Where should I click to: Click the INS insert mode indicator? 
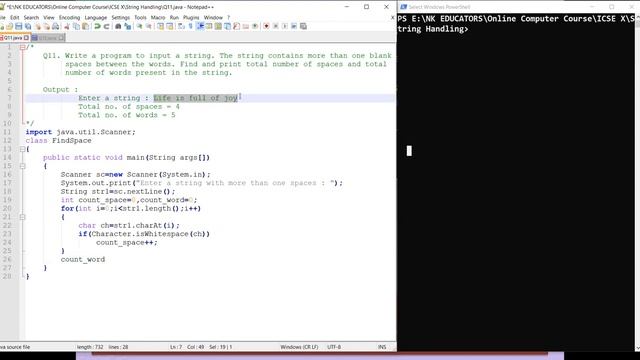click(x=382, y=347)
